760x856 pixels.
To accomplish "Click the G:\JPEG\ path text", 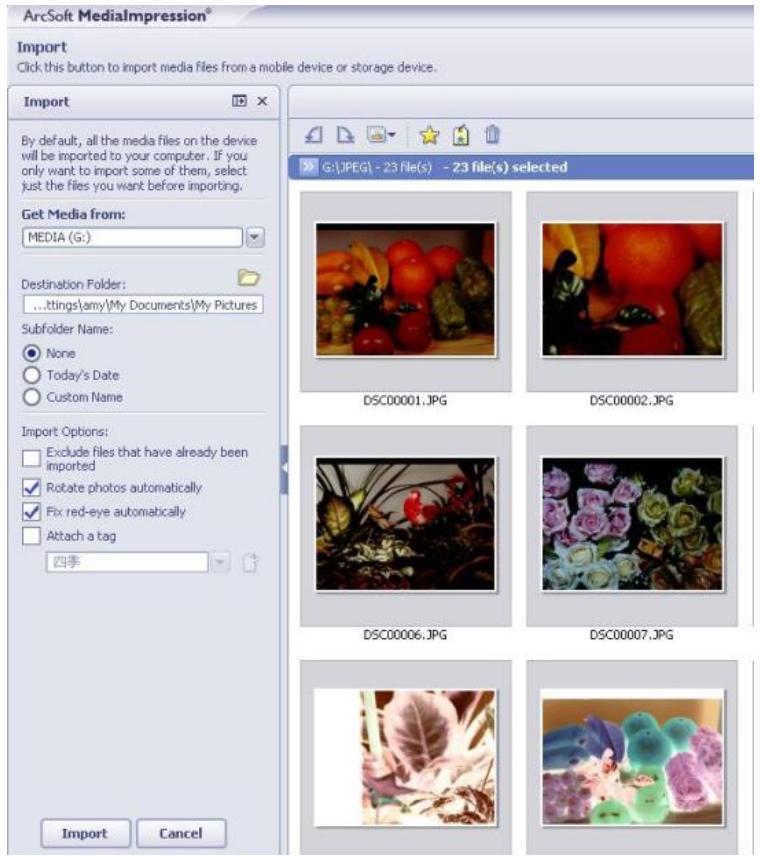I will point(346,167).
